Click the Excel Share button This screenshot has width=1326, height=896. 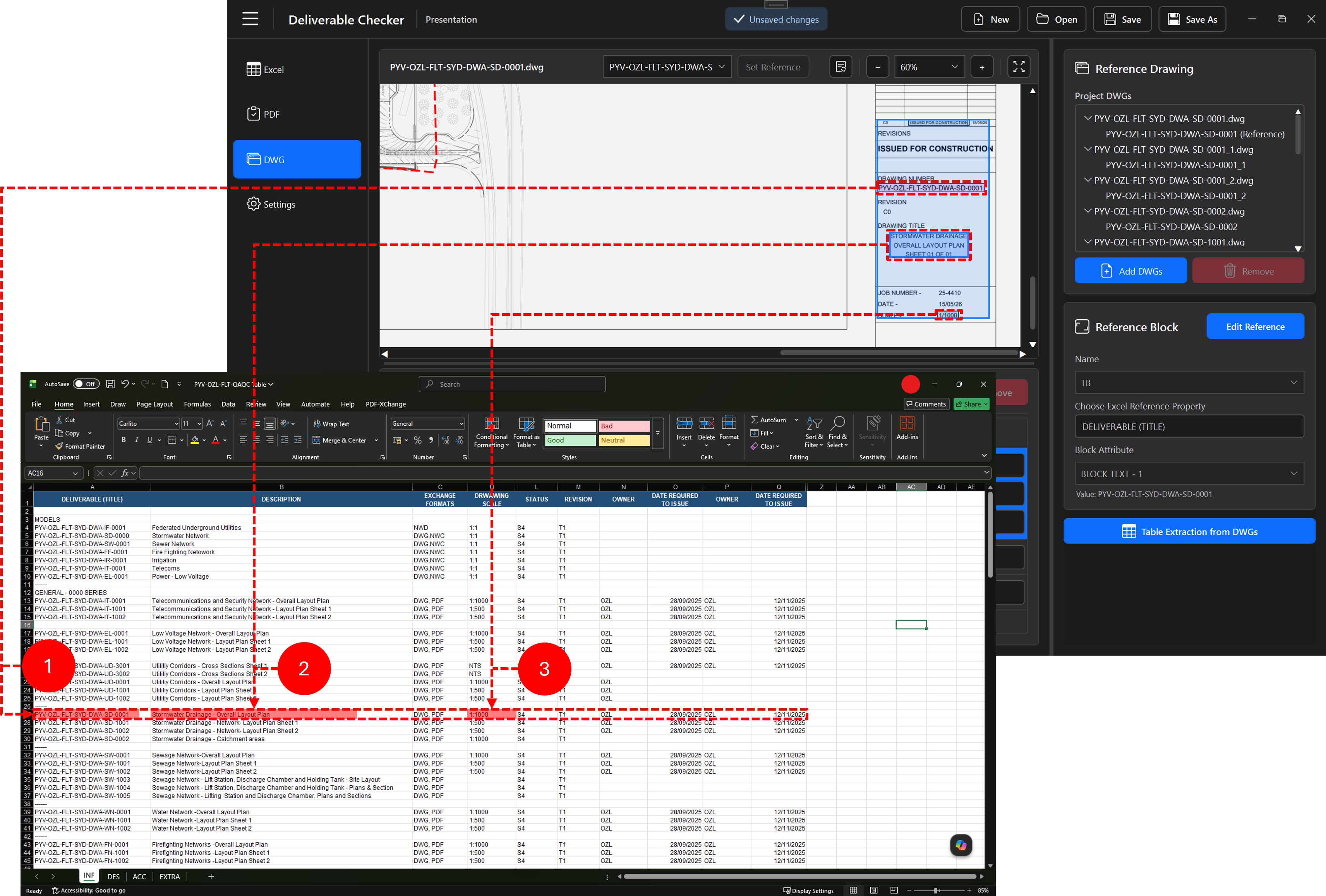971,404
